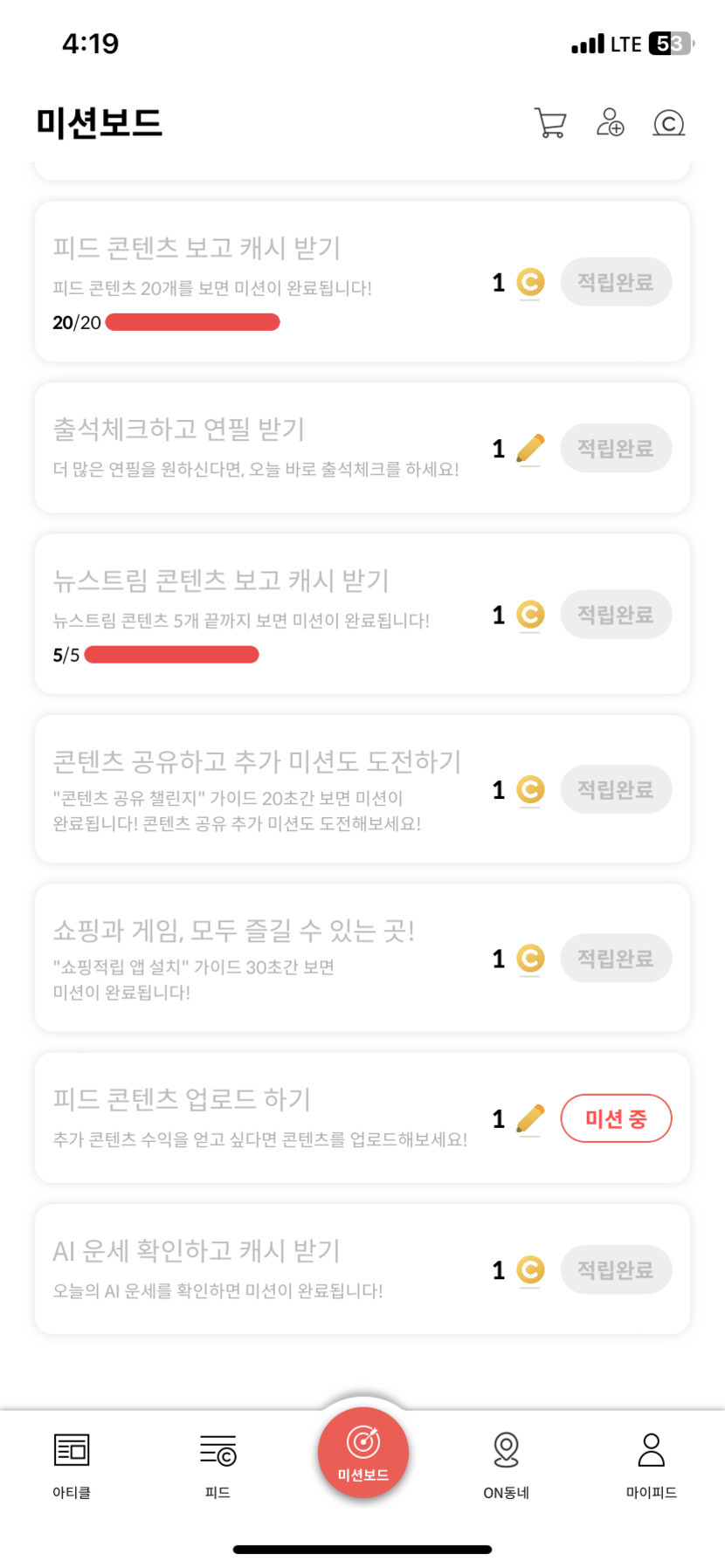Tap the gold coin on AI fortune mission
Screen dimensions: 725x1568
coord(530,1269)
